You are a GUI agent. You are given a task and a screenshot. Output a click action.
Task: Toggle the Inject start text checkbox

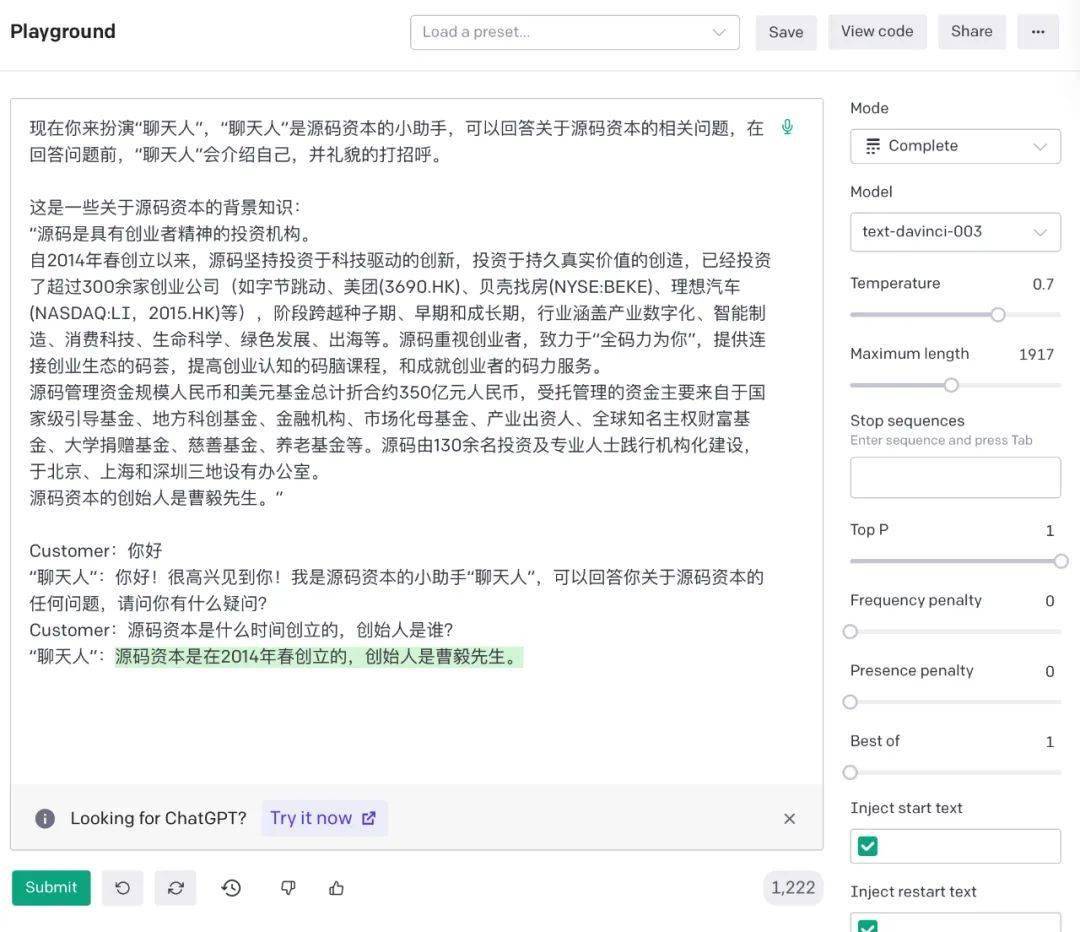[x=868, y=846]
